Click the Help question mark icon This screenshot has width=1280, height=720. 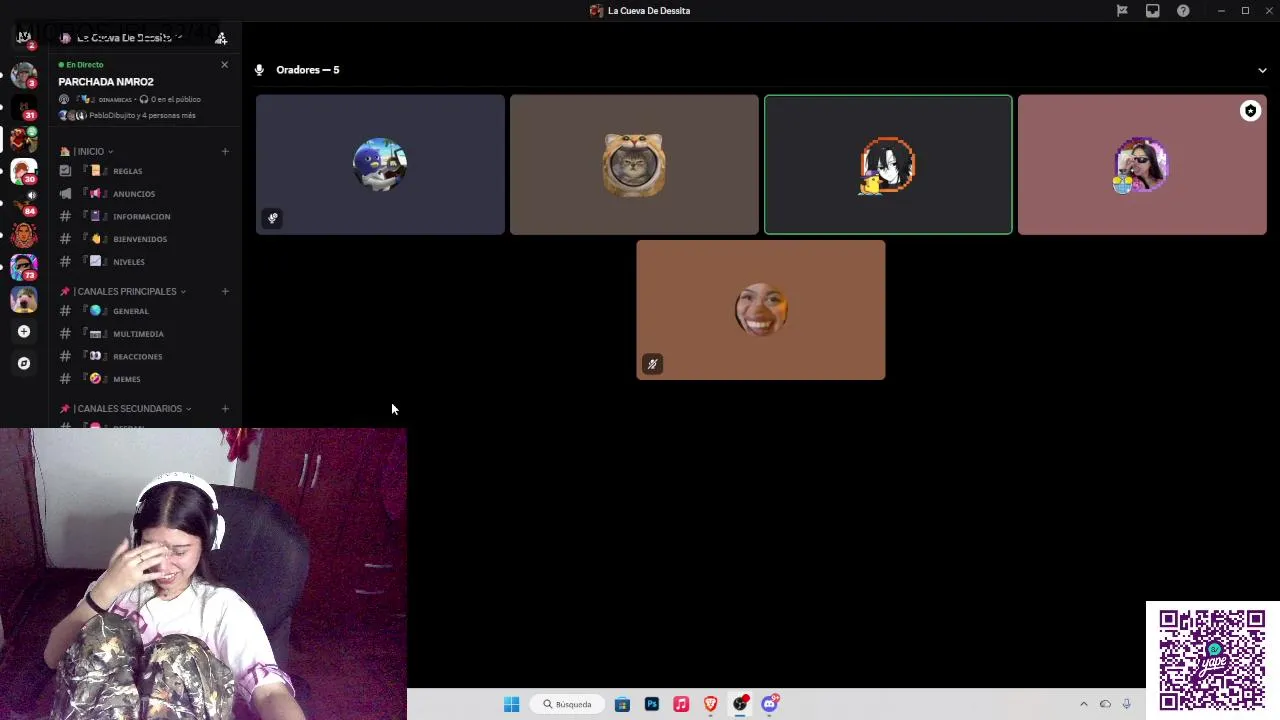[x=1183, y=11]
